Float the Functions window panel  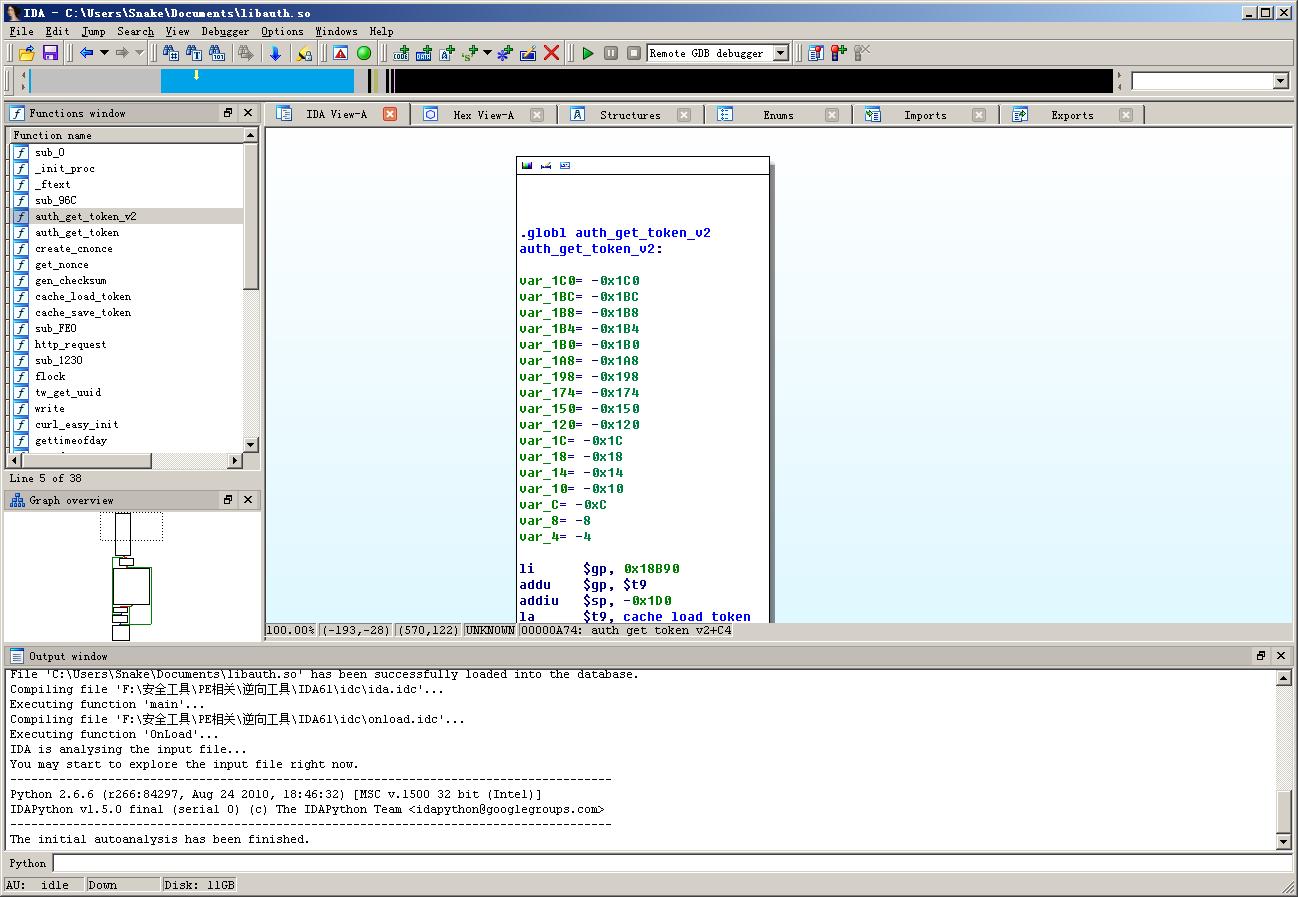tap(228, 113)
